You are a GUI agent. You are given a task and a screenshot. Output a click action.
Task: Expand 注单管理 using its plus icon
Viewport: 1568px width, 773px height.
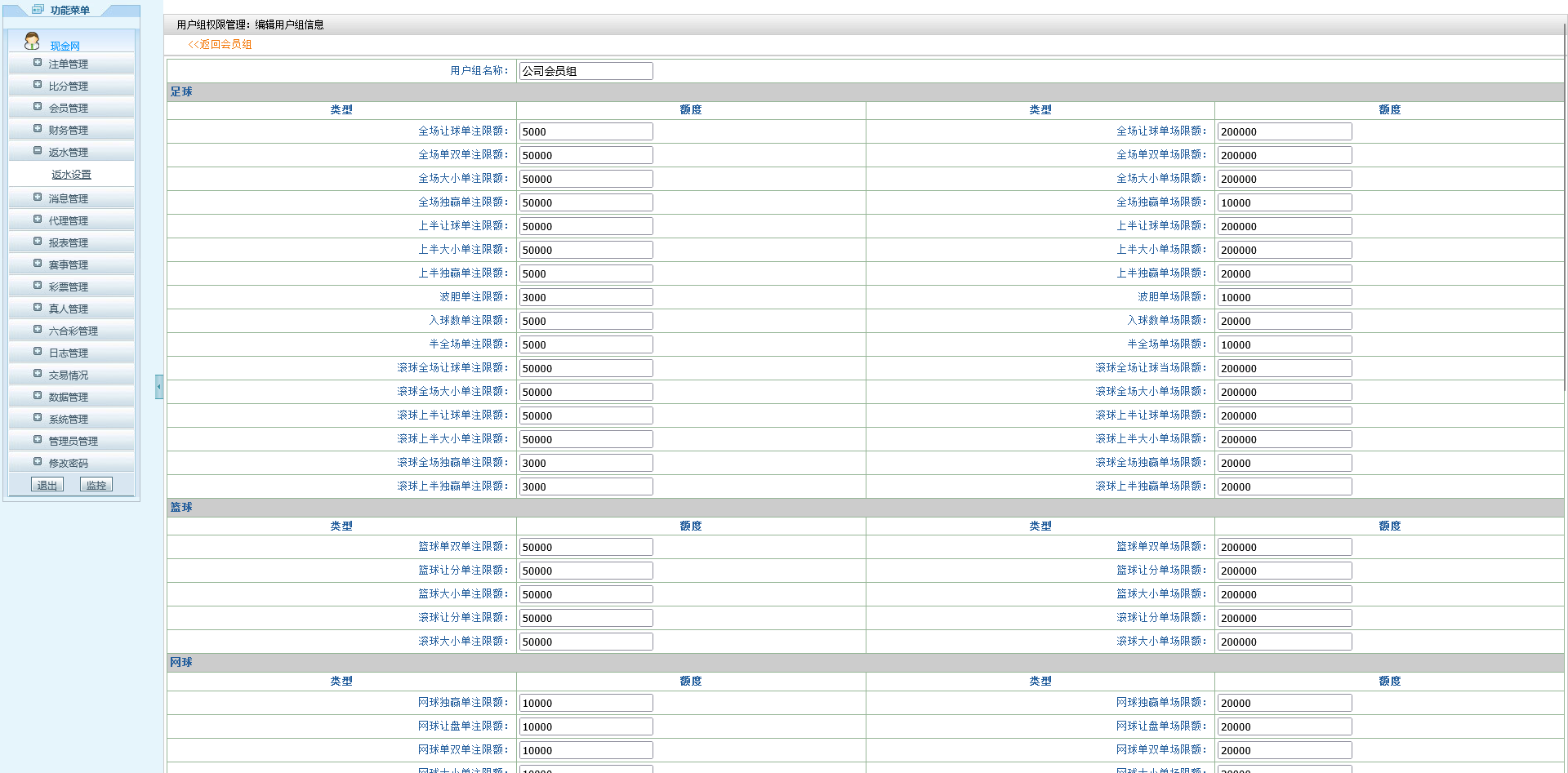click(38, 63)
